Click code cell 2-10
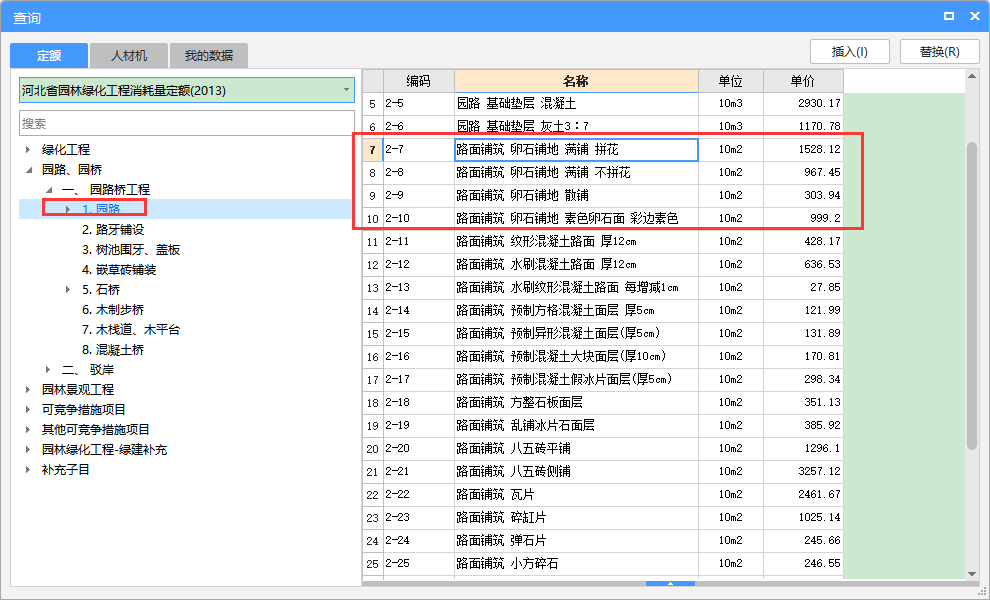The image size is (990, 600). tap(419, 219)
